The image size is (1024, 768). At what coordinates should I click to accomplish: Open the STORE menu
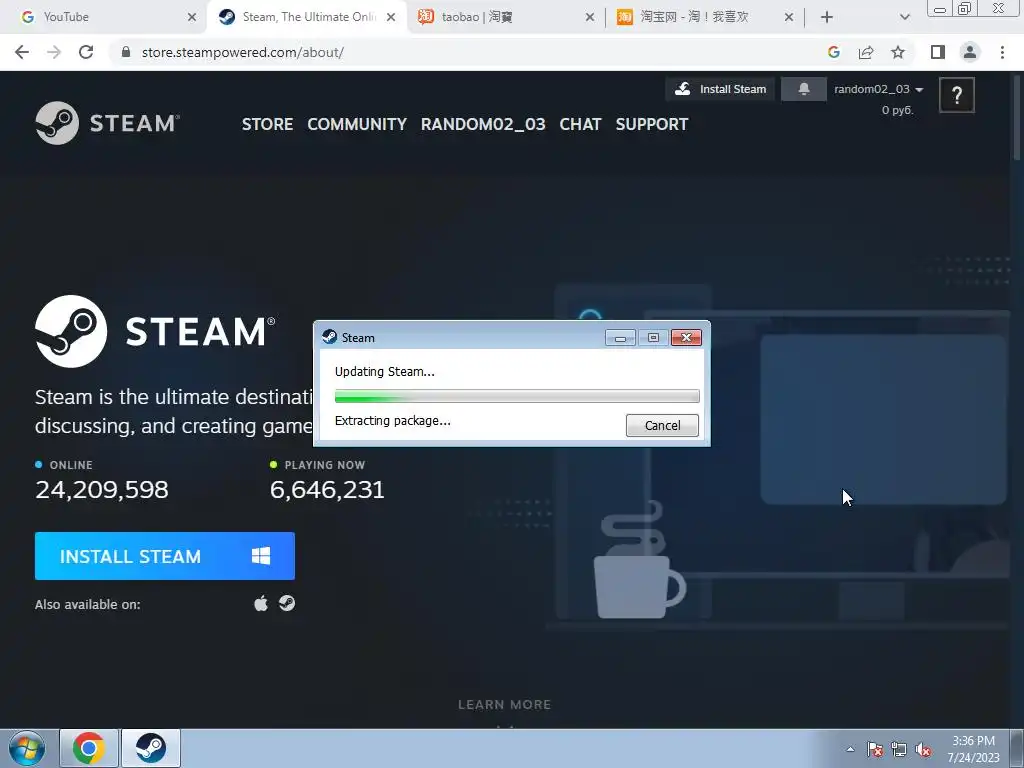point(267,124)
